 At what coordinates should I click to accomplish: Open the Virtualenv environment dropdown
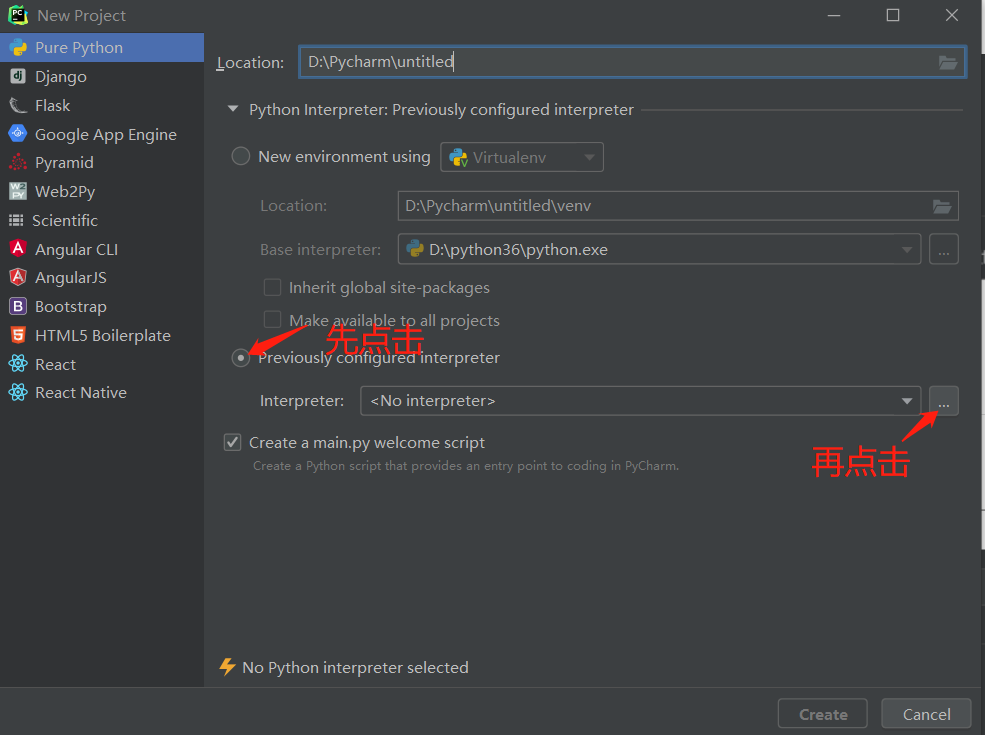[x=522, y=157]
